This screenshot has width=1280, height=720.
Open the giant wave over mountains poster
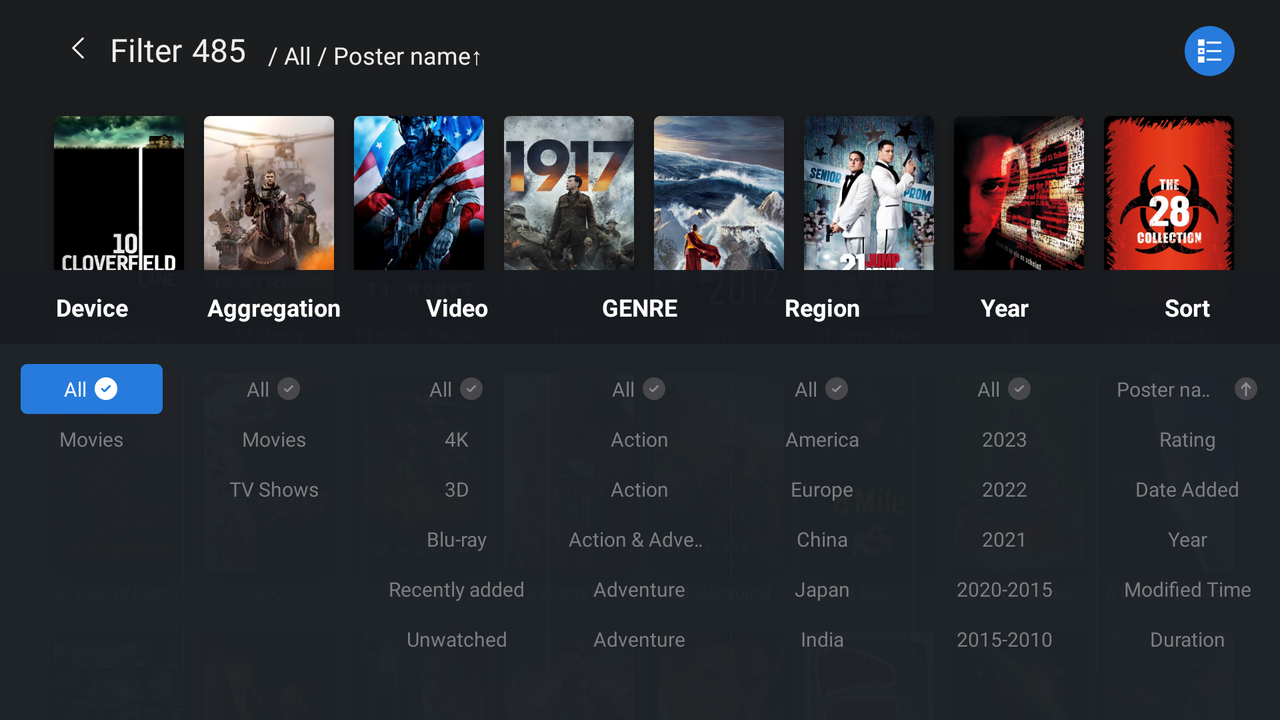point(719,193)
